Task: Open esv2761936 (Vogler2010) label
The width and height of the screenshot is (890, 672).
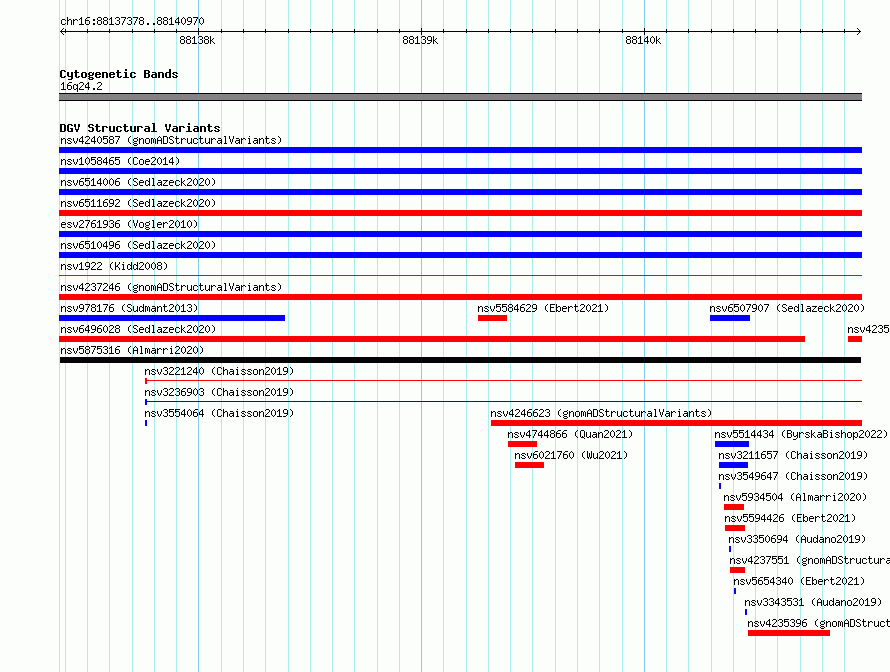Action: [x=129, y=224]
